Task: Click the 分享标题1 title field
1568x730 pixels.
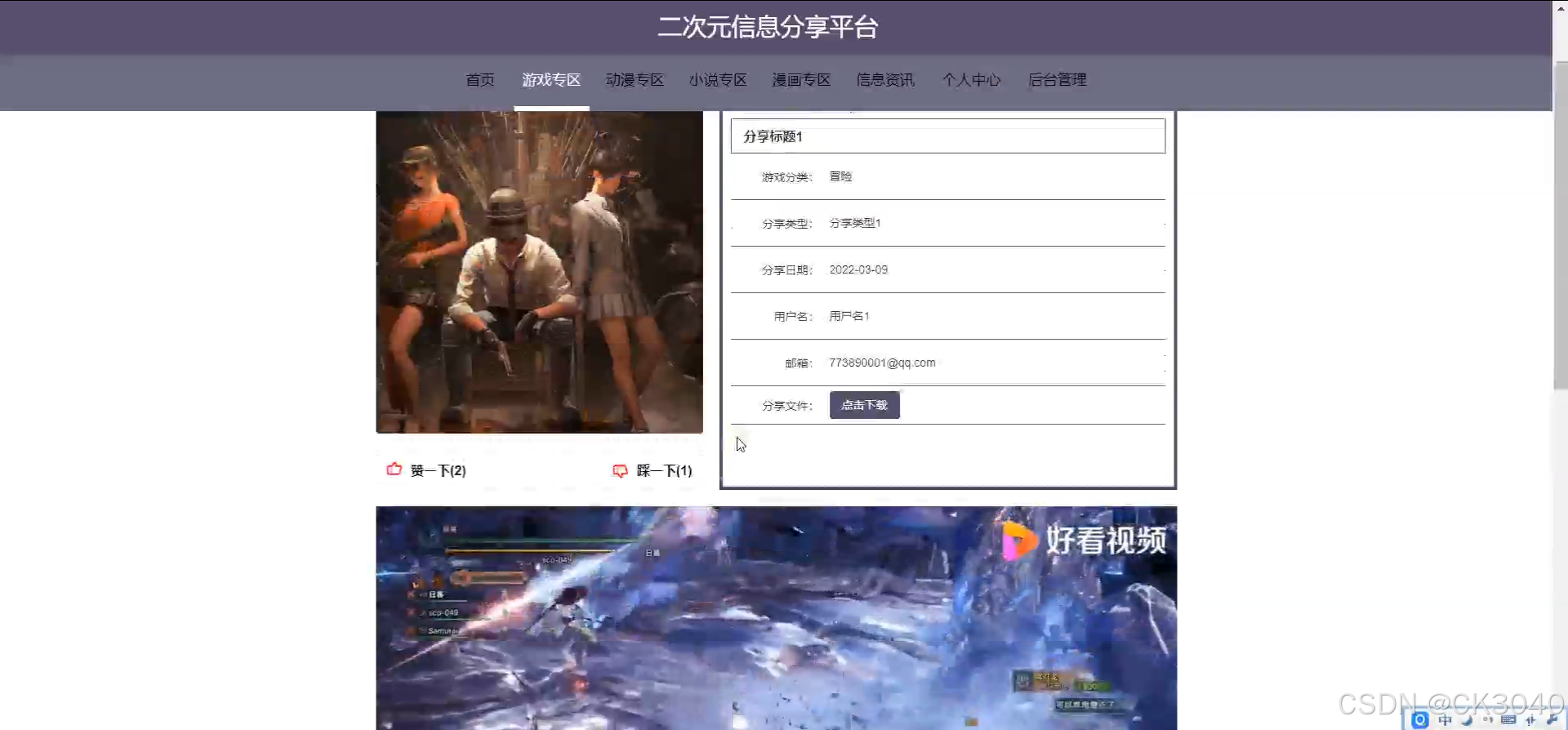Action: coord(947,136)
